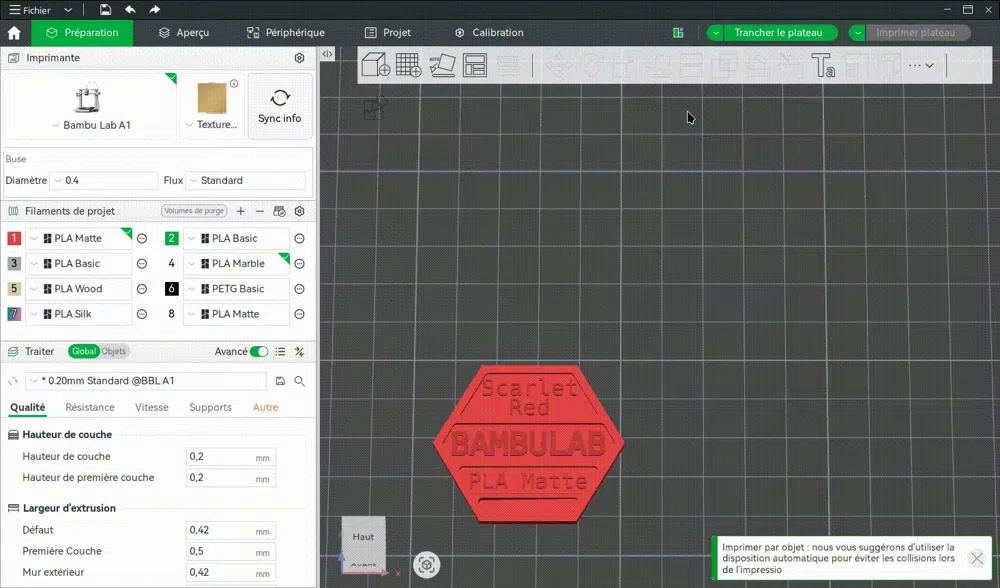Select the Rotate tool in the toolbar
The height and width of the screenshot is (588, 1000).
point(592,65)
